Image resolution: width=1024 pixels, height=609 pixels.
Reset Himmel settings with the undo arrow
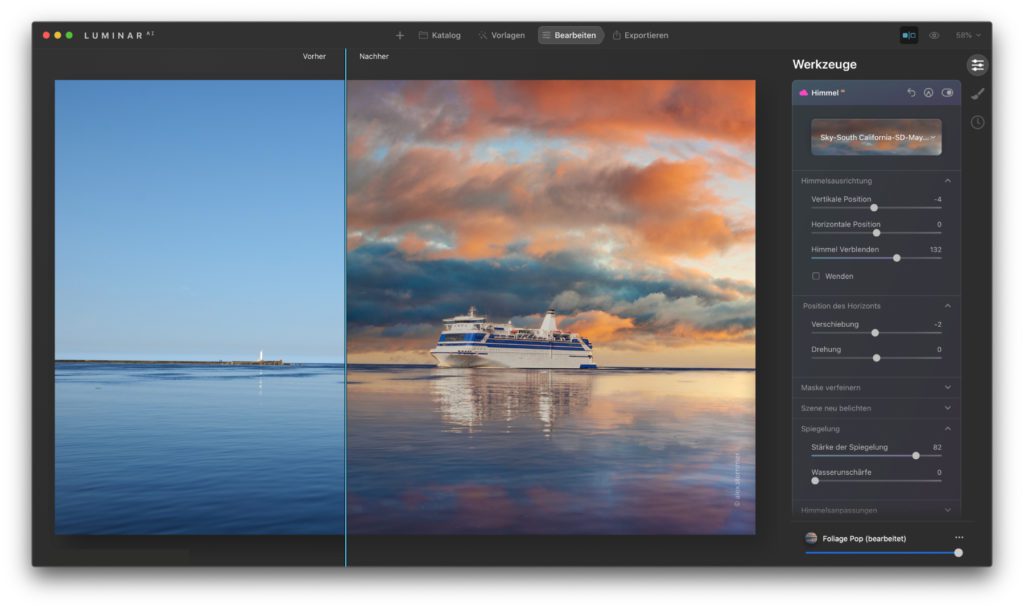click(911, 92)
